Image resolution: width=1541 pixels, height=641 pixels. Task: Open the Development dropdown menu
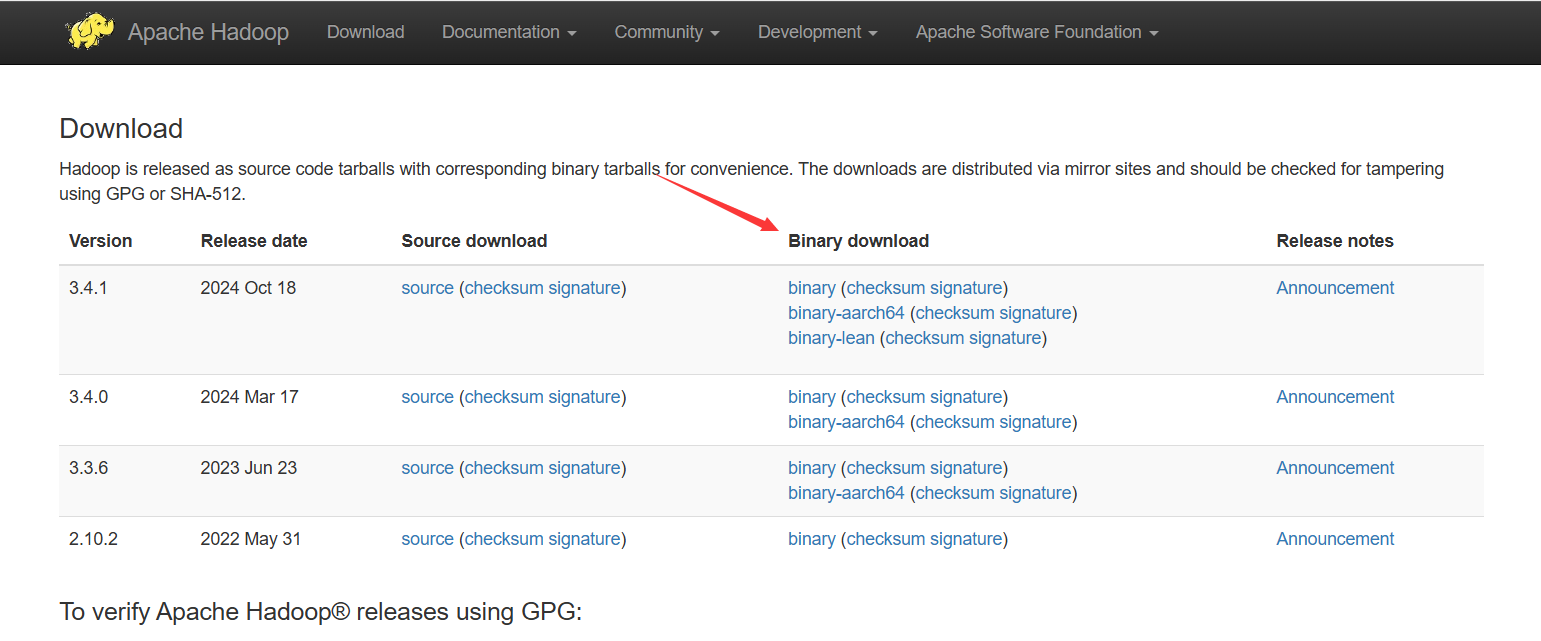(817, 32)
